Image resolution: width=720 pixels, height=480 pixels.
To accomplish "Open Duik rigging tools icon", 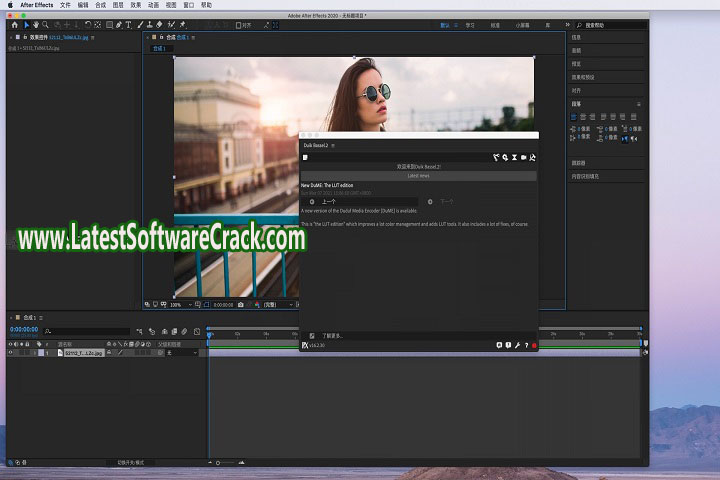I will 496,158.
